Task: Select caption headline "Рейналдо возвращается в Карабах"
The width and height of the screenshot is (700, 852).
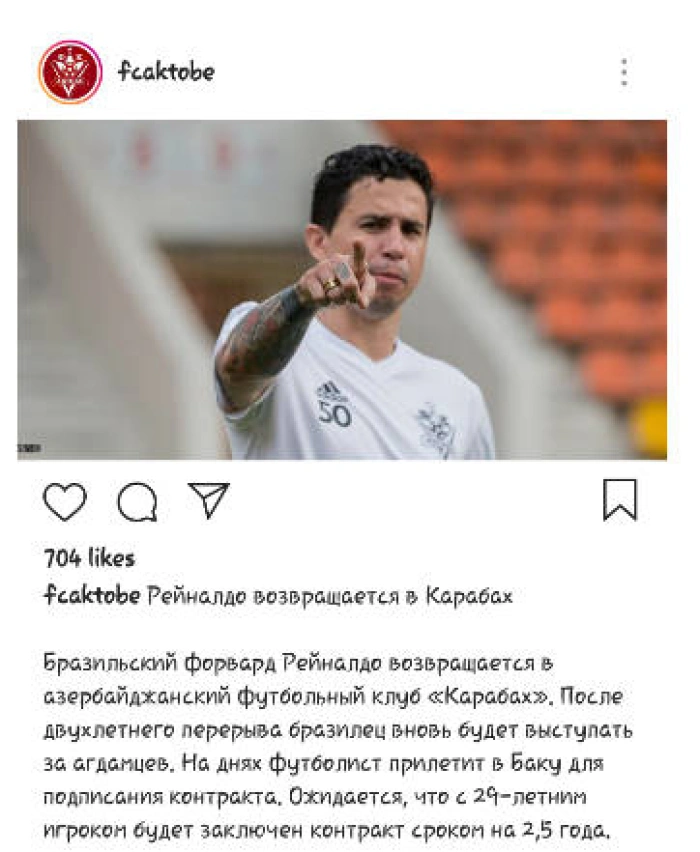Action: 330,596
